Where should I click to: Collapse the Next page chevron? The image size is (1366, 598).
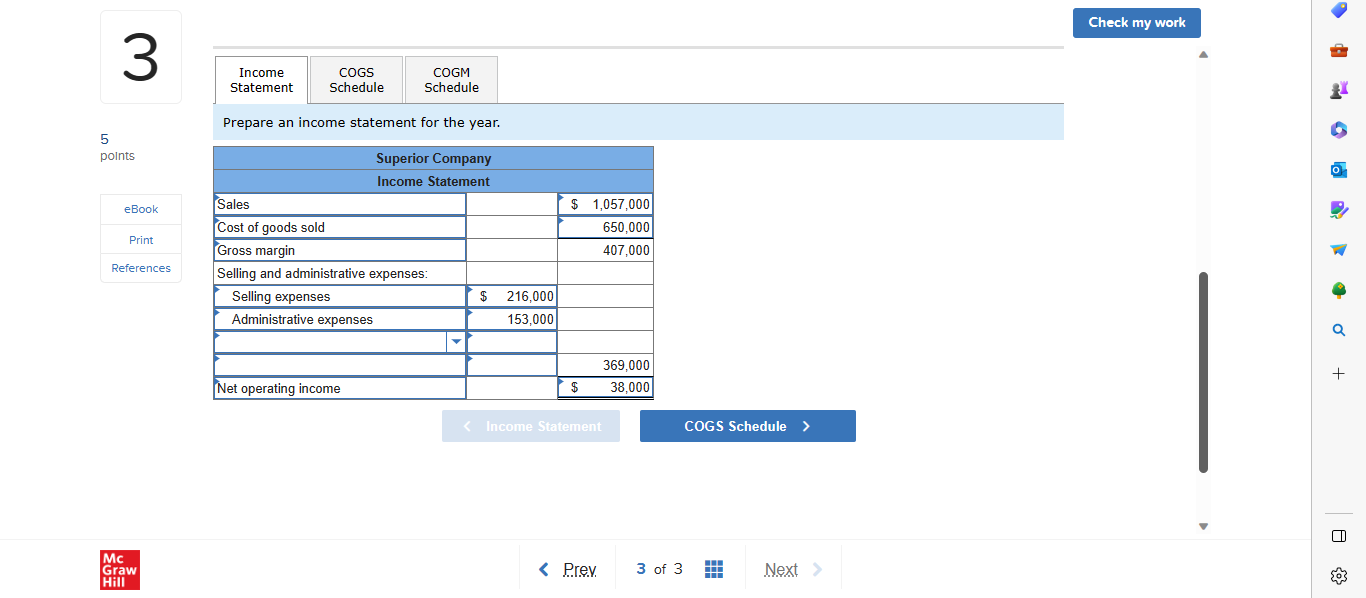tap(818, 569)
